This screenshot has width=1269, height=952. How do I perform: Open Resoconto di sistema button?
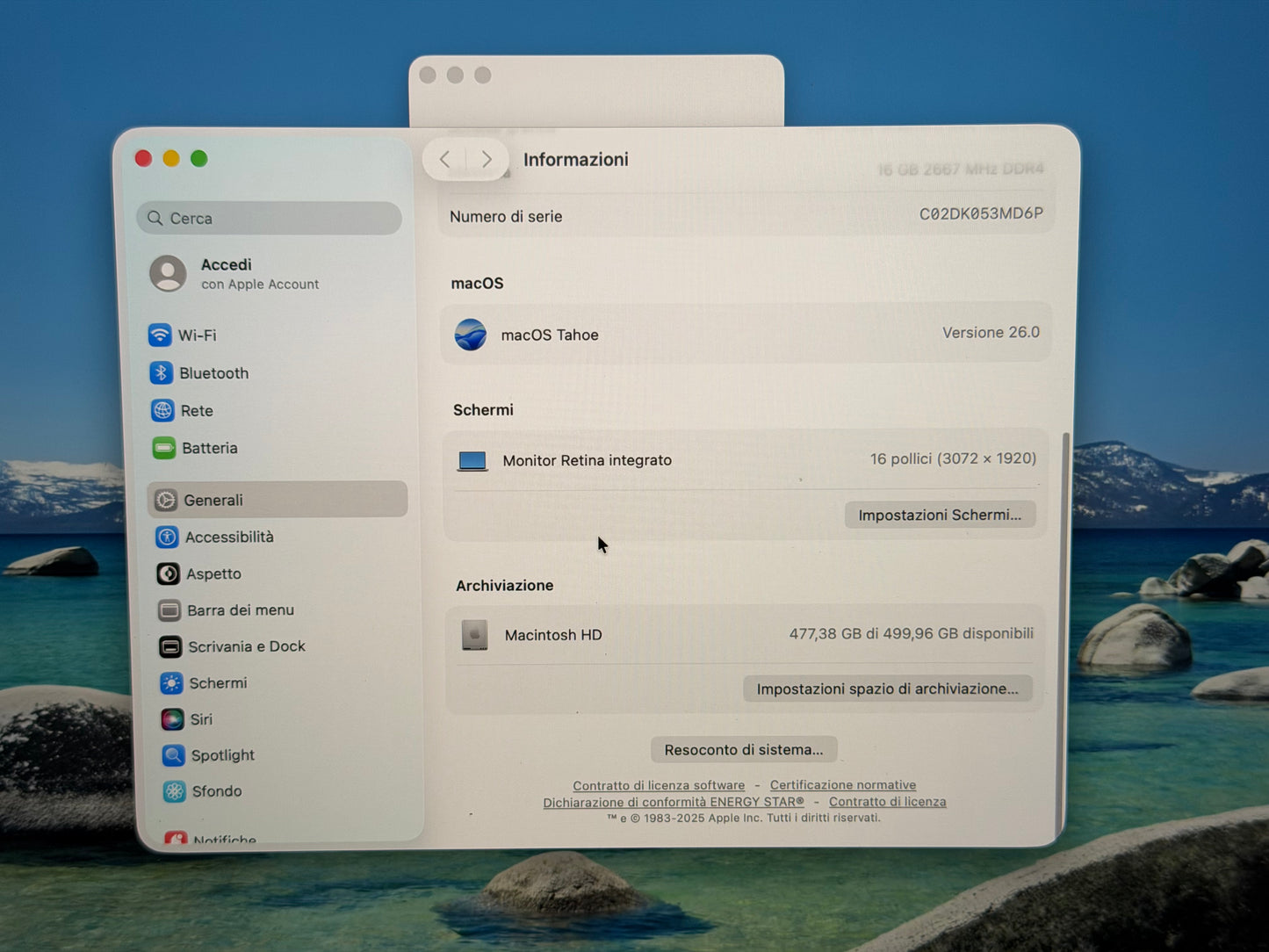744,750
